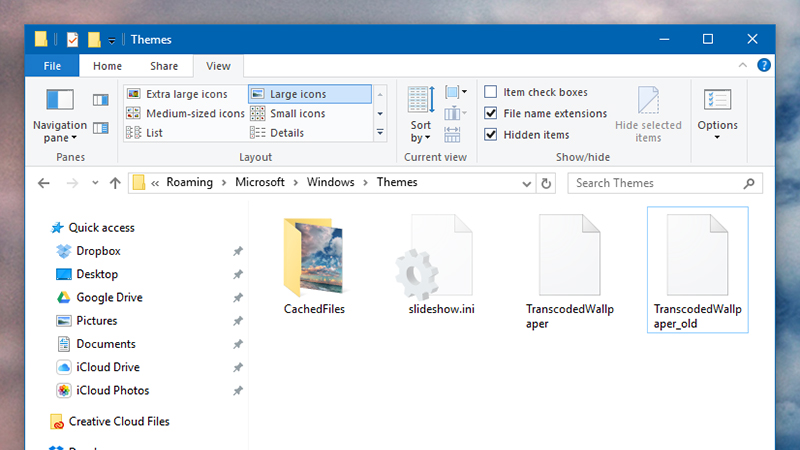Open the Recent locations dropdown
Viewport: 800px width, 450px height.
pyautogui.click(x=95, y=183)
